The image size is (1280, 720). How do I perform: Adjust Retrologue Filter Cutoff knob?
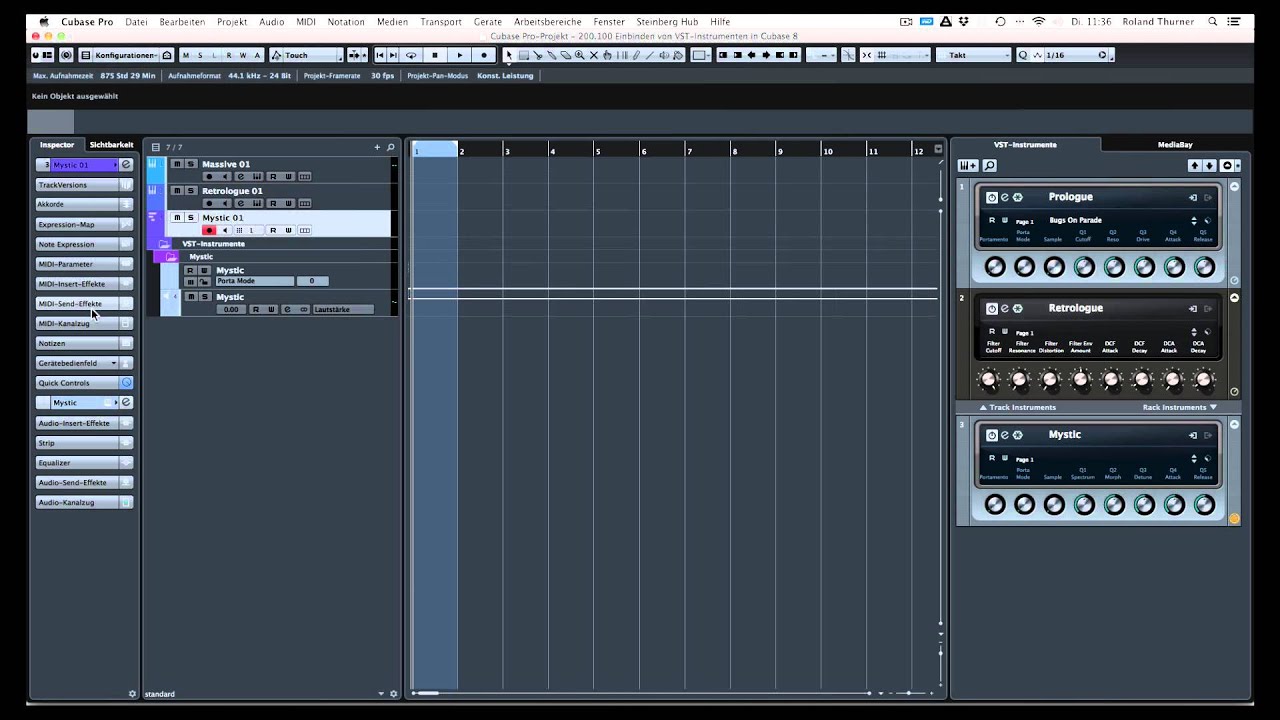(x=990, y=380)
